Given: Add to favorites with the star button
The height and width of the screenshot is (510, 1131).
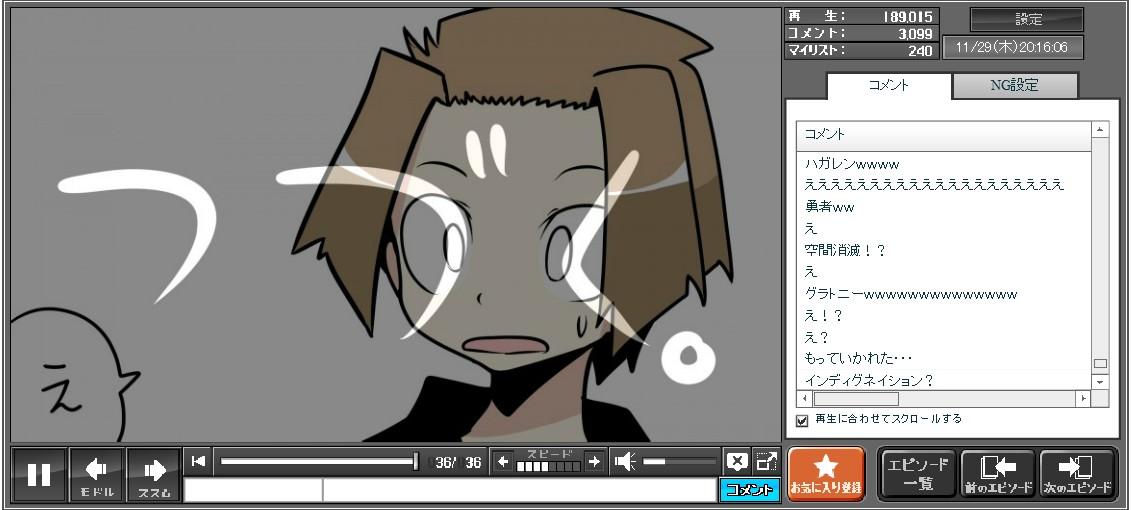Looking at the screenshot, I should (826, 474).
